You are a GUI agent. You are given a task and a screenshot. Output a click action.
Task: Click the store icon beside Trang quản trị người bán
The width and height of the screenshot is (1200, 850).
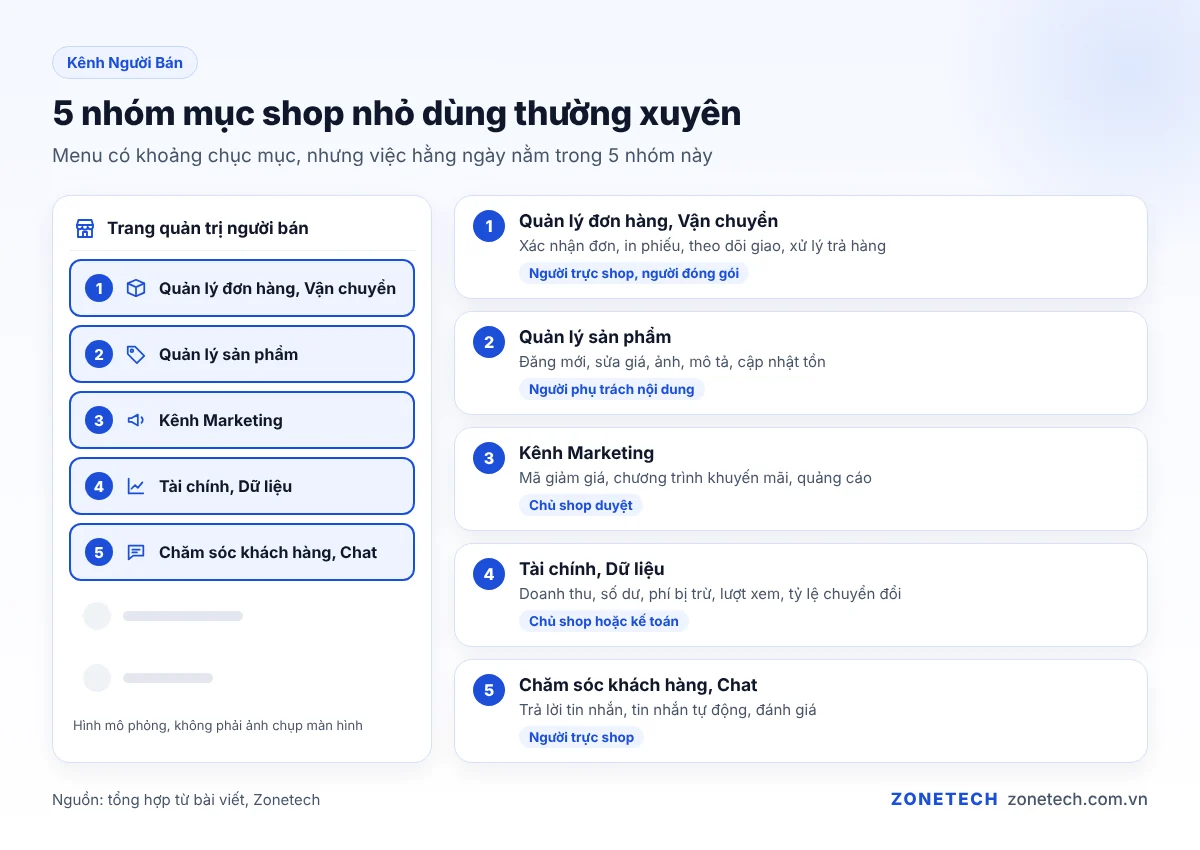pos(85,228)
